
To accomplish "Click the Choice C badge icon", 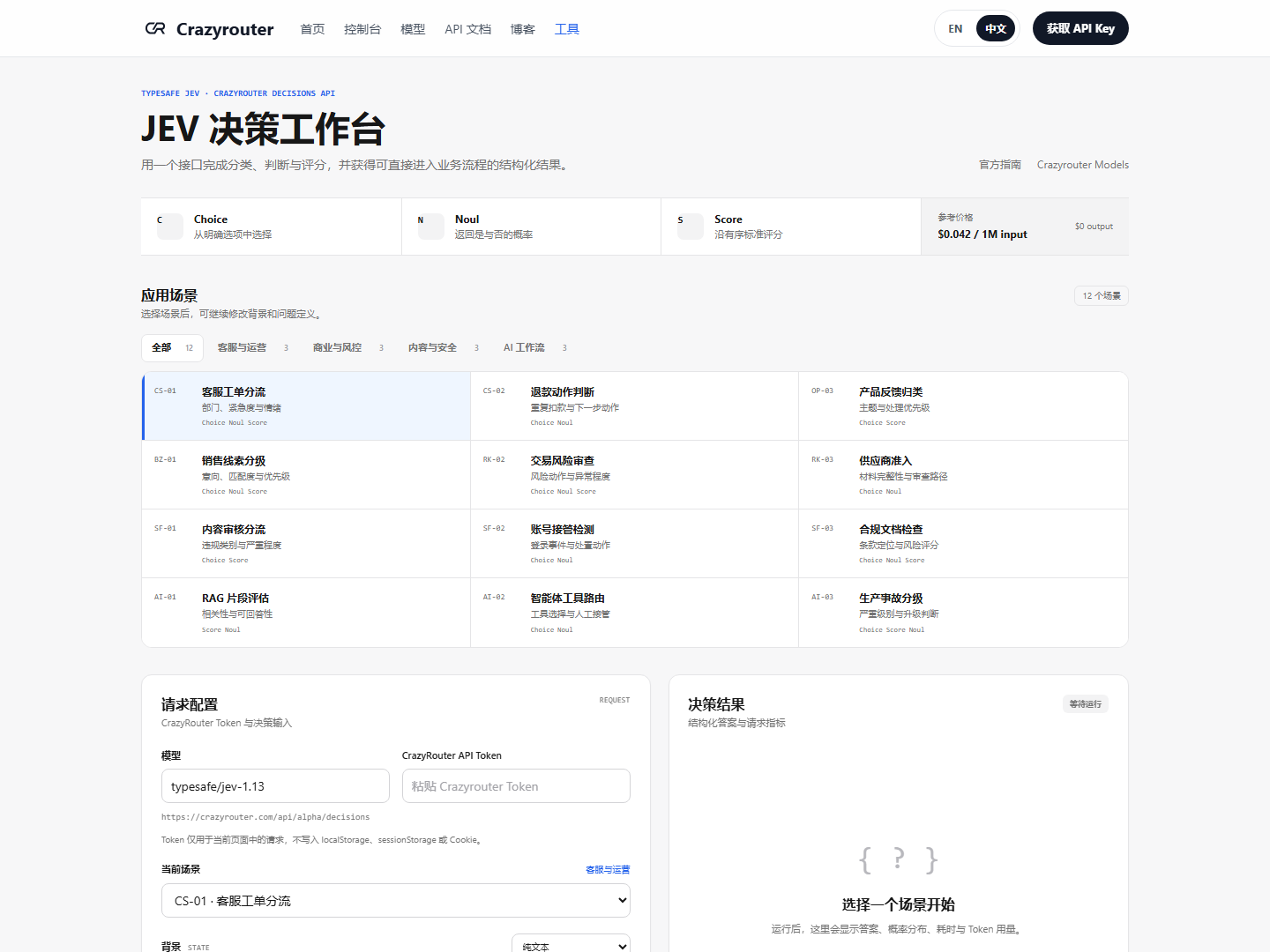I will point(169,227).
